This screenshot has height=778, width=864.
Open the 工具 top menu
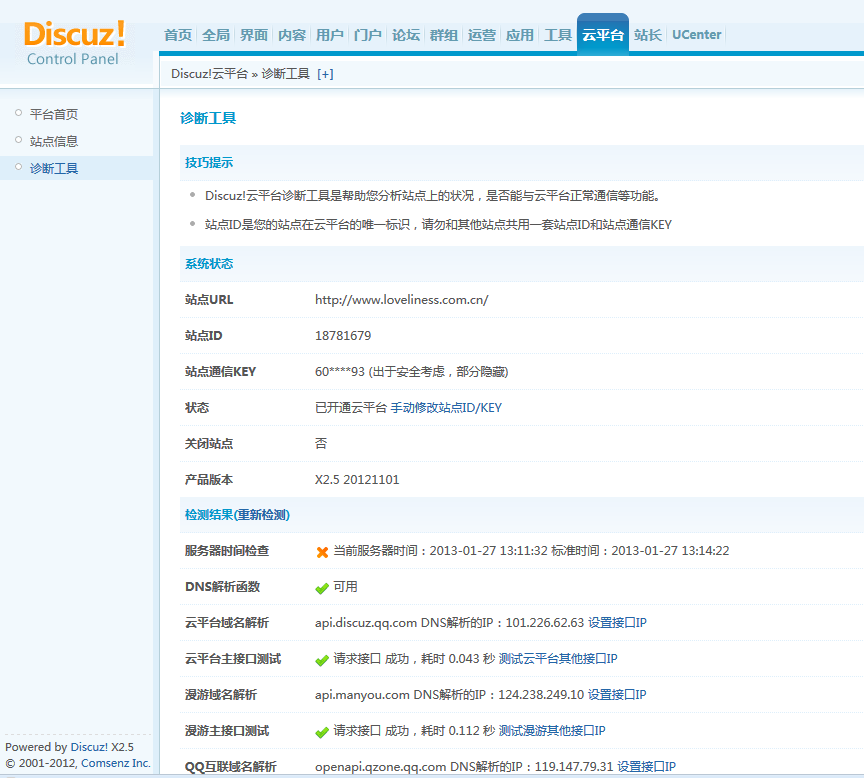point(558,35)
